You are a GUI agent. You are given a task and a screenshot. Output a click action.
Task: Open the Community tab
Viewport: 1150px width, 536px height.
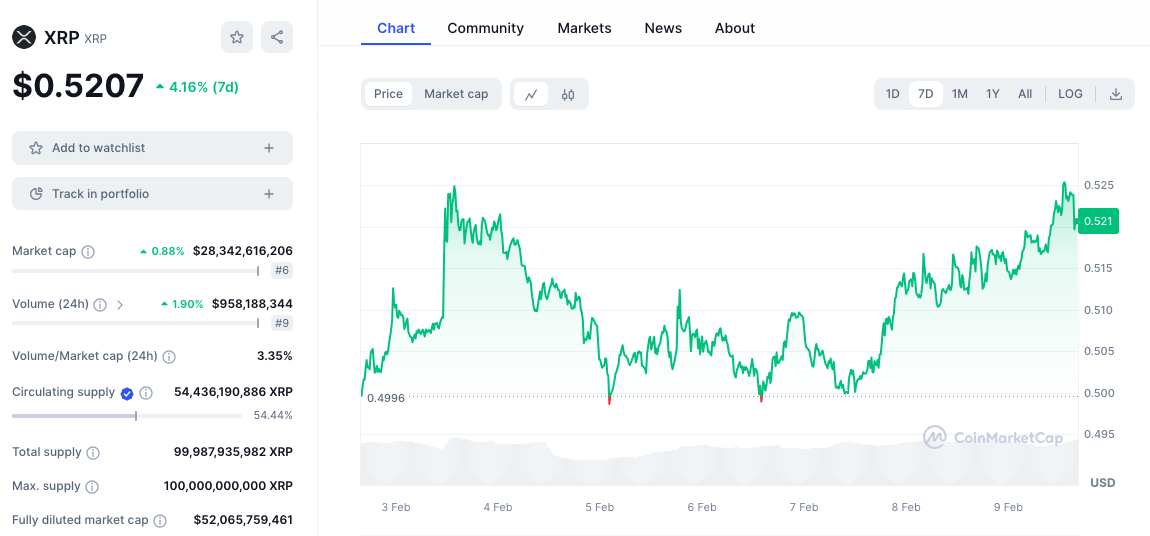click(486, 29)
